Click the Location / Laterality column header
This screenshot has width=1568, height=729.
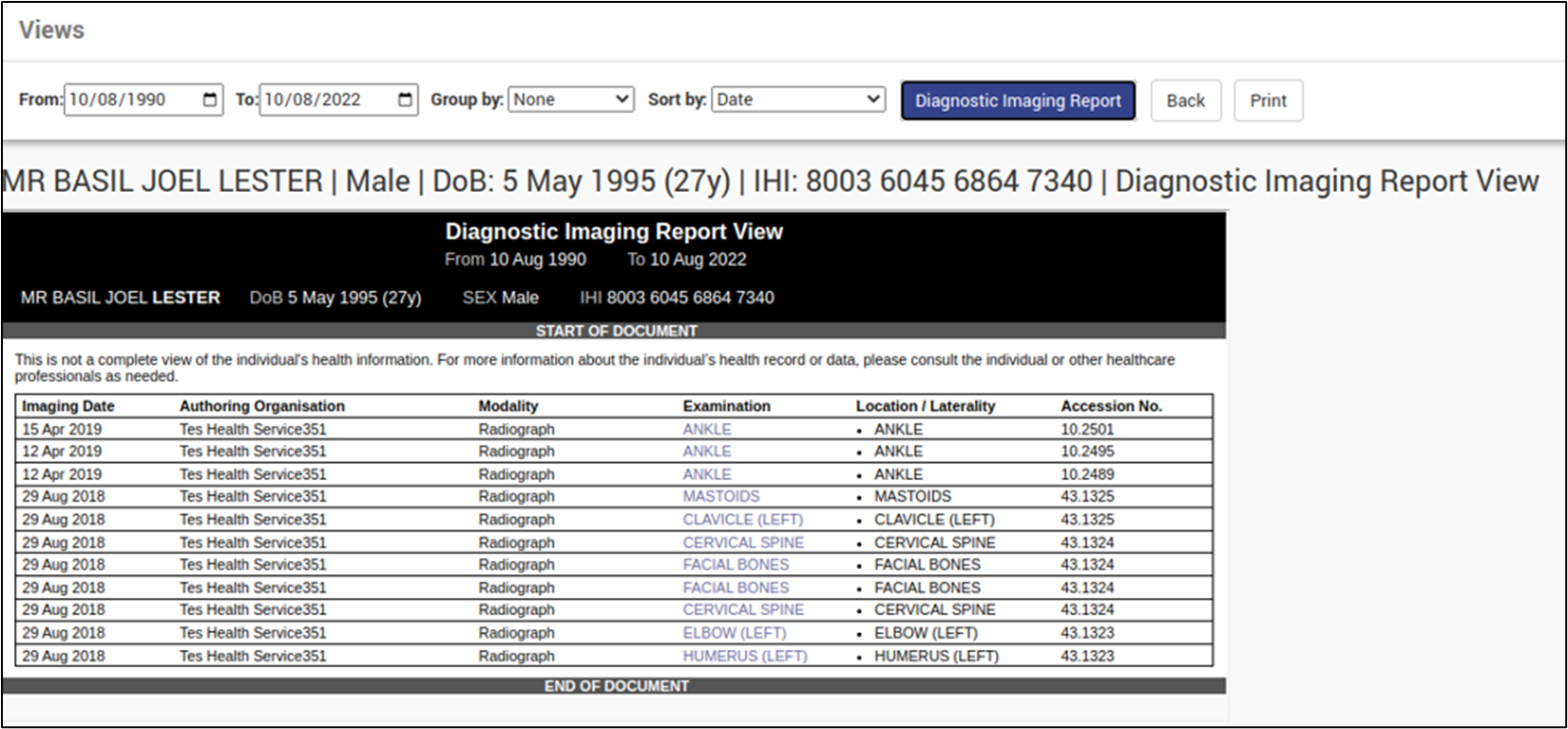tap(926, 406)
